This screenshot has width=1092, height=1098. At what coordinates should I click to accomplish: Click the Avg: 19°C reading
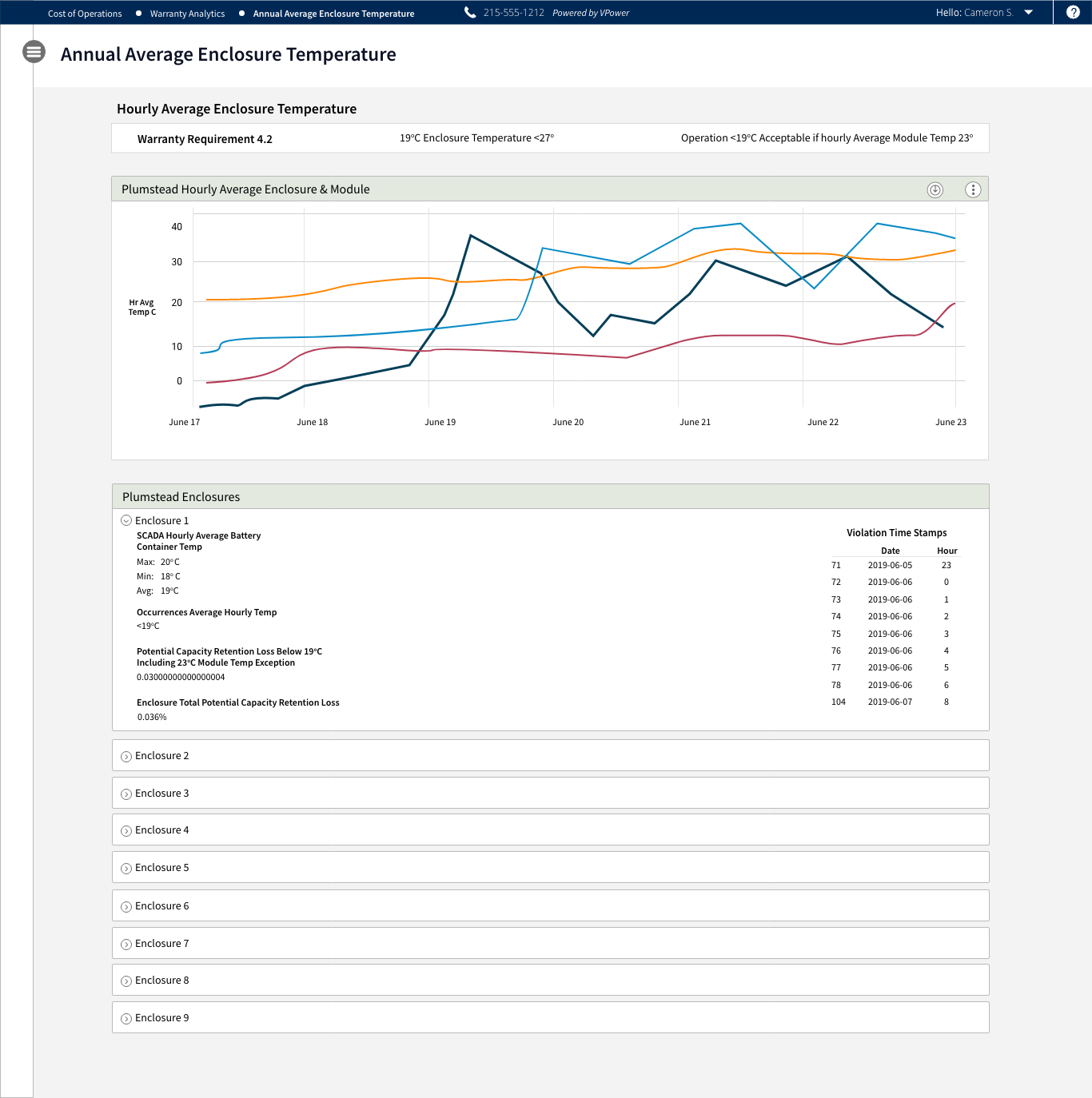[157, 591]
